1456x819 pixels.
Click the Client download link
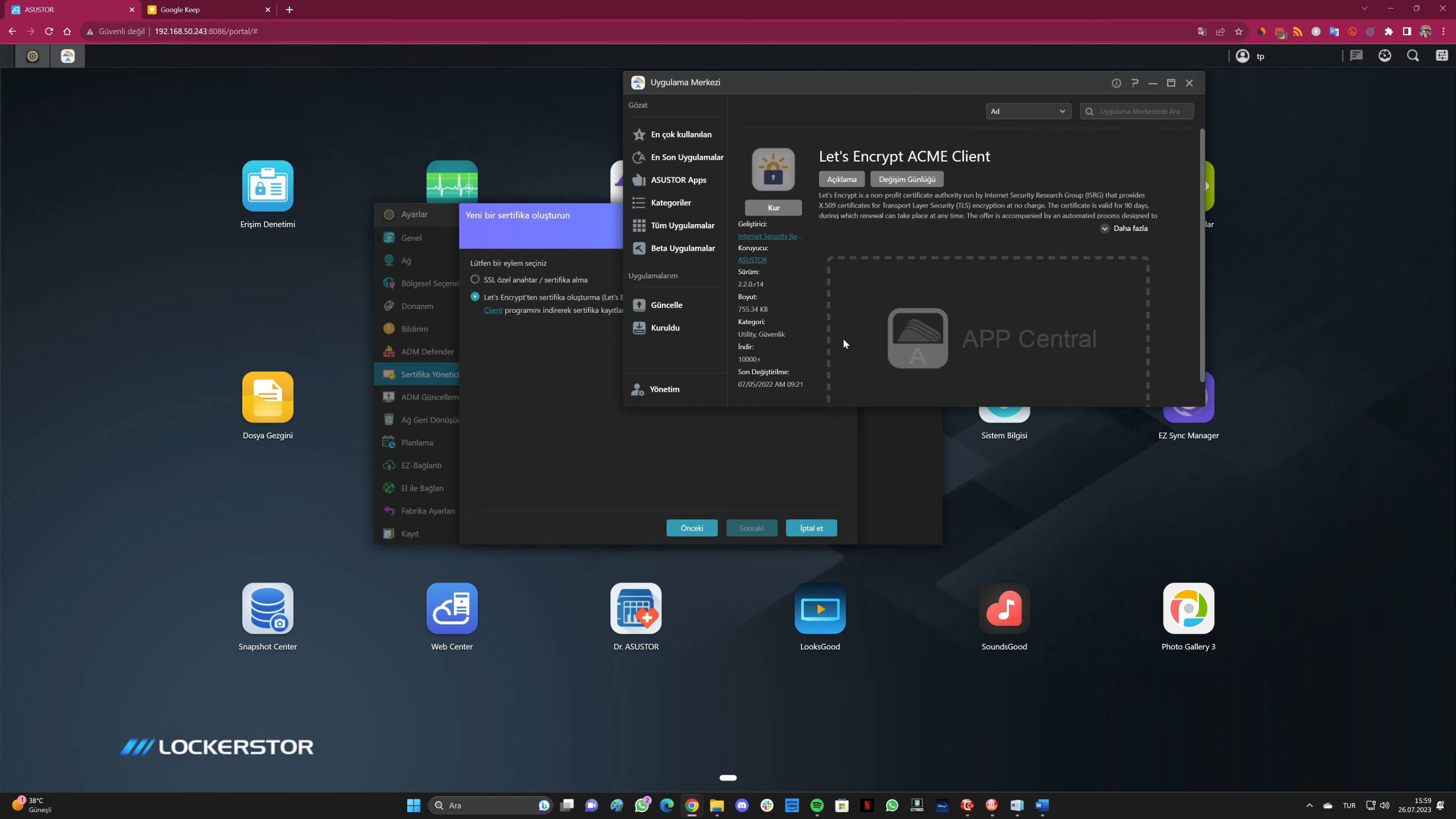(x=493, y=311)
